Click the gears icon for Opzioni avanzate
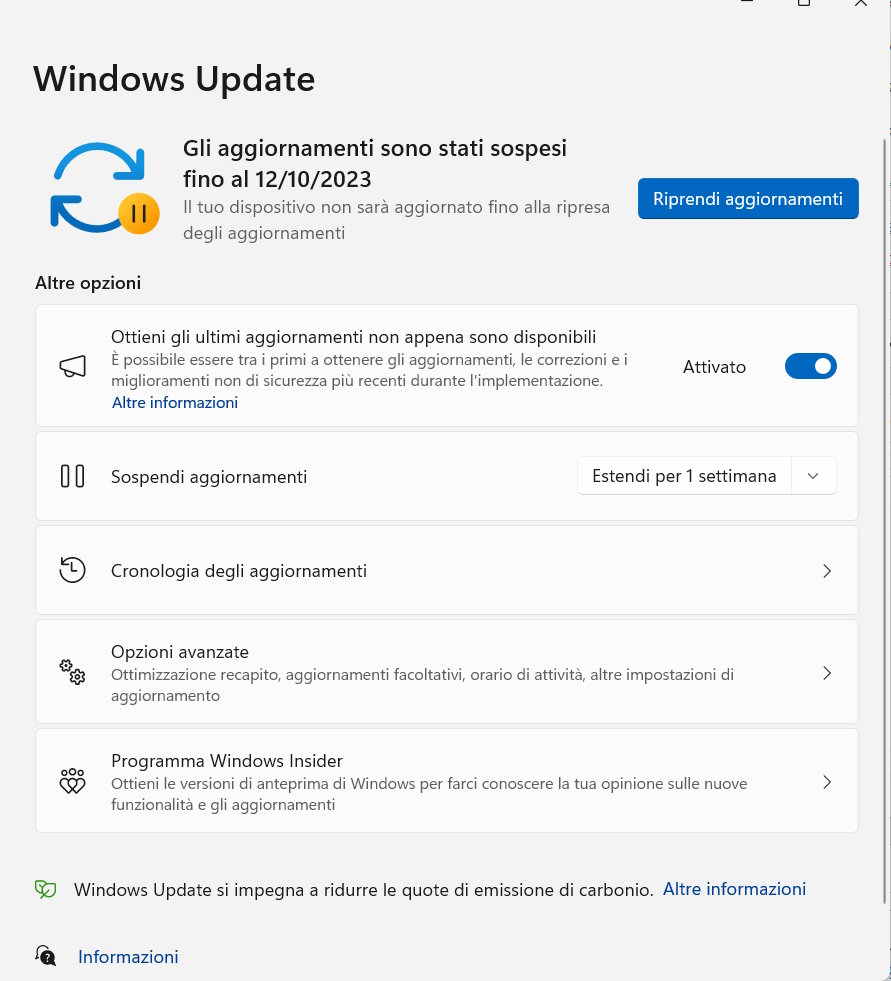 click(x=73, y=673)
